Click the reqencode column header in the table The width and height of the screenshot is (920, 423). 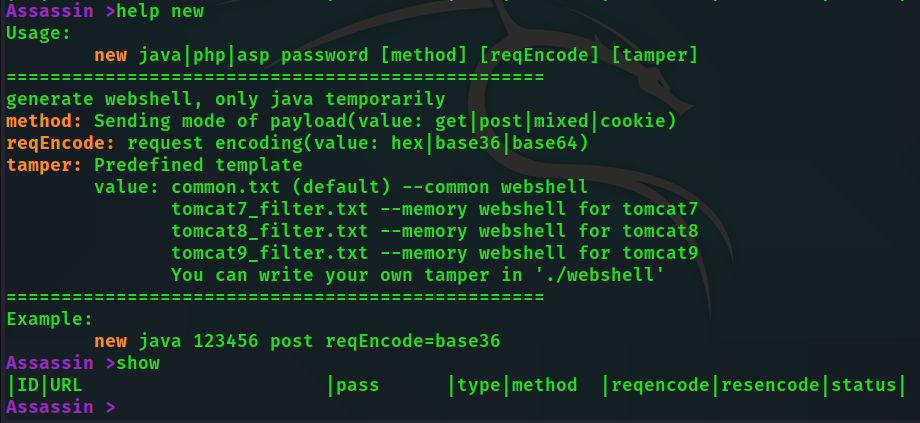tap(661, 385)
